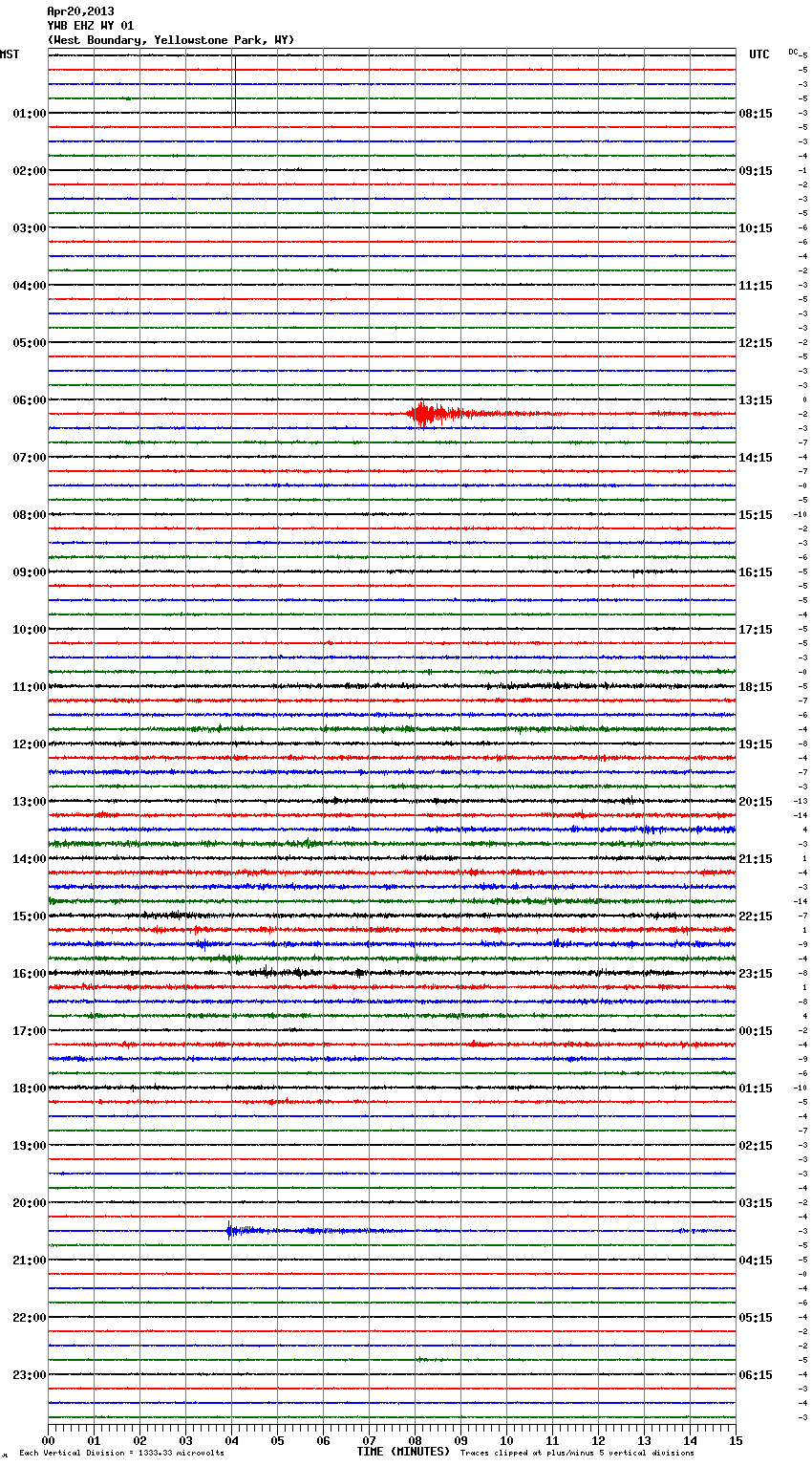
Task: Click the TIME (MINUTES) axis label
Action: 403,1452
